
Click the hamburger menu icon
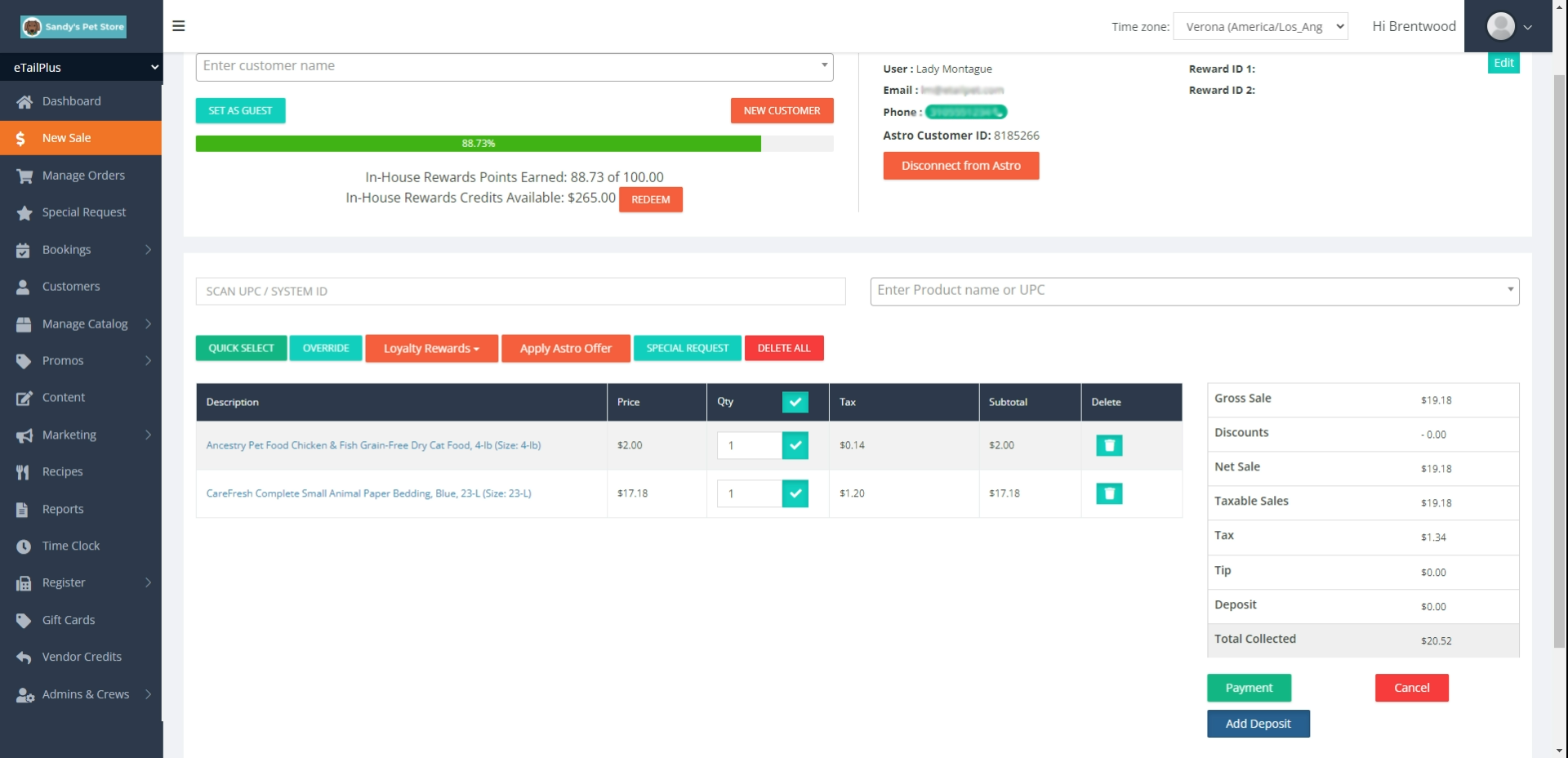click(x=177, y=26)
